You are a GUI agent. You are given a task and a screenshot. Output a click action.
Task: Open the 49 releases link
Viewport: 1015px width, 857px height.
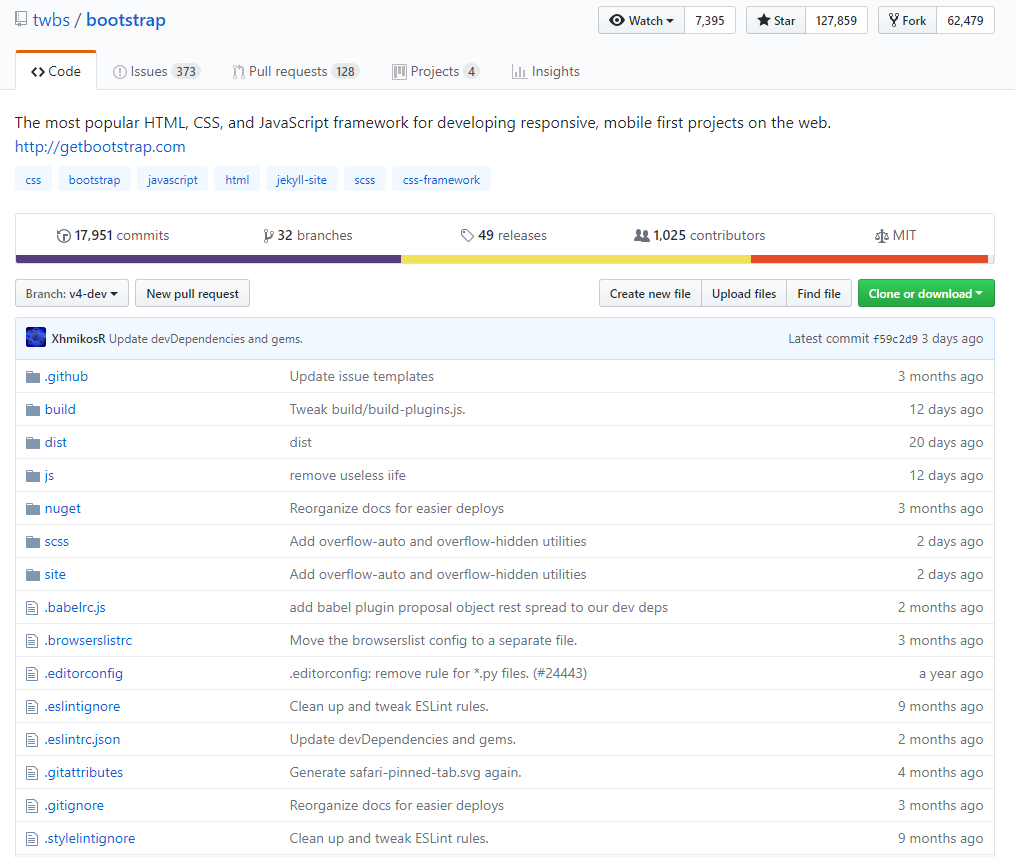[x=504, y=236]
